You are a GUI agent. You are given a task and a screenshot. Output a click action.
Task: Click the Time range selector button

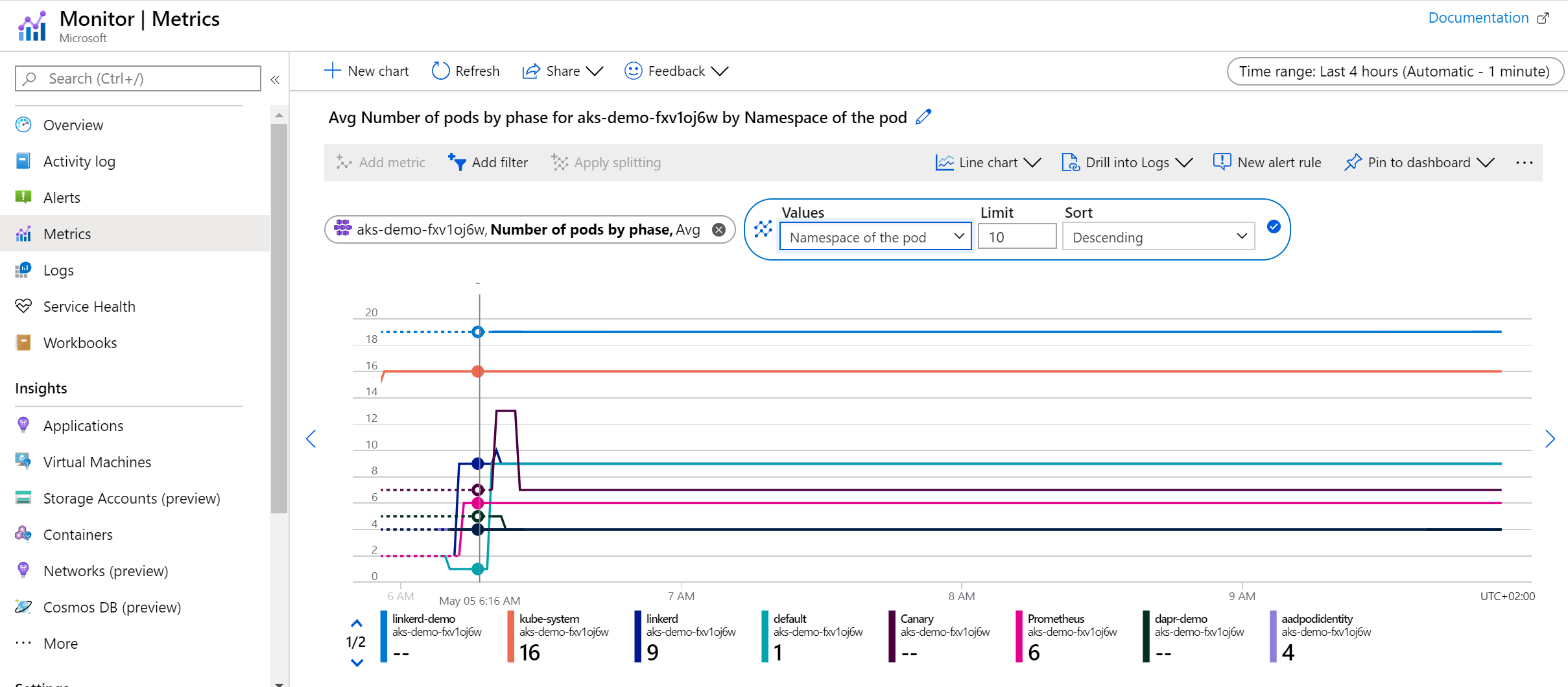click(1394, 71)
